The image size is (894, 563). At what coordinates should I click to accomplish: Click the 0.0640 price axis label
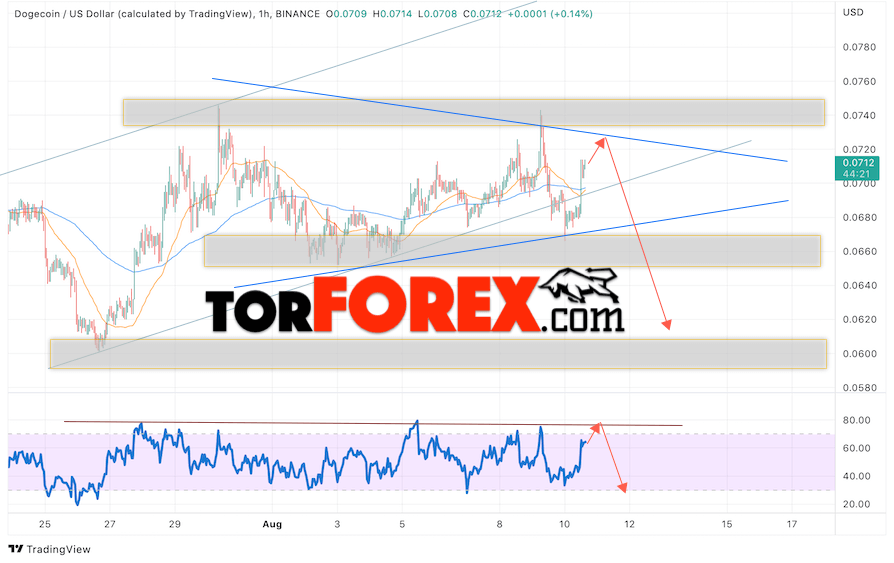coord(859,285)
